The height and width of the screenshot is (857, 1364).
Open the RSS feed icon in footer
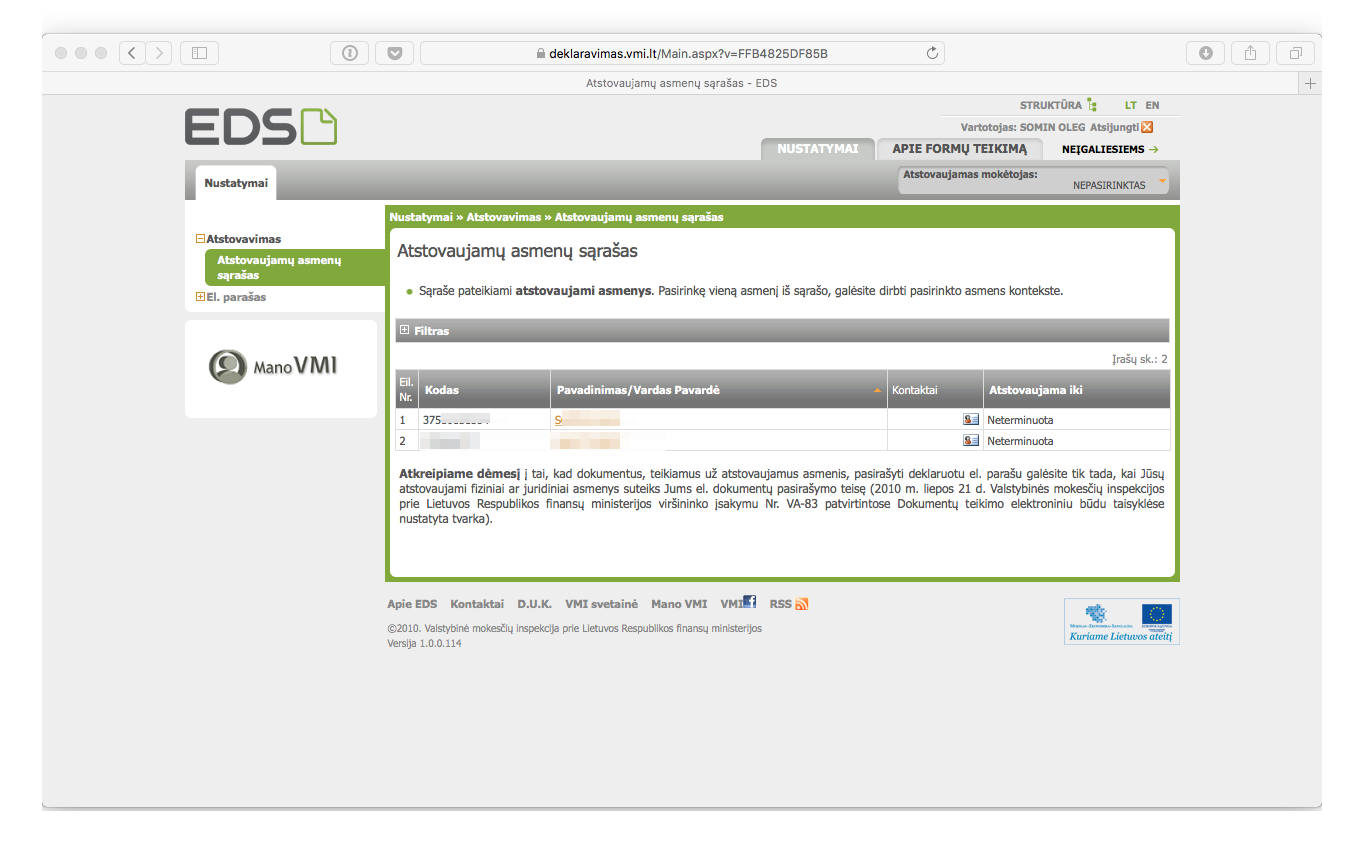[801, 604]
